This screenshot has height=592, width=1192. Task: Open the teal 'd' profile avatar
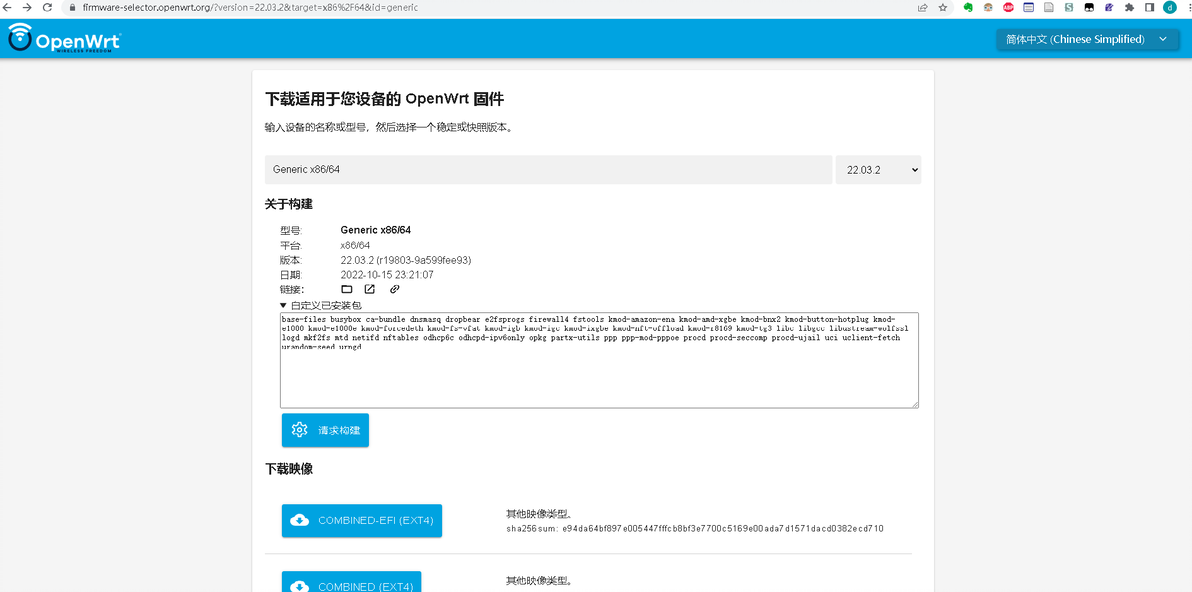click(x=1168, y=8)
